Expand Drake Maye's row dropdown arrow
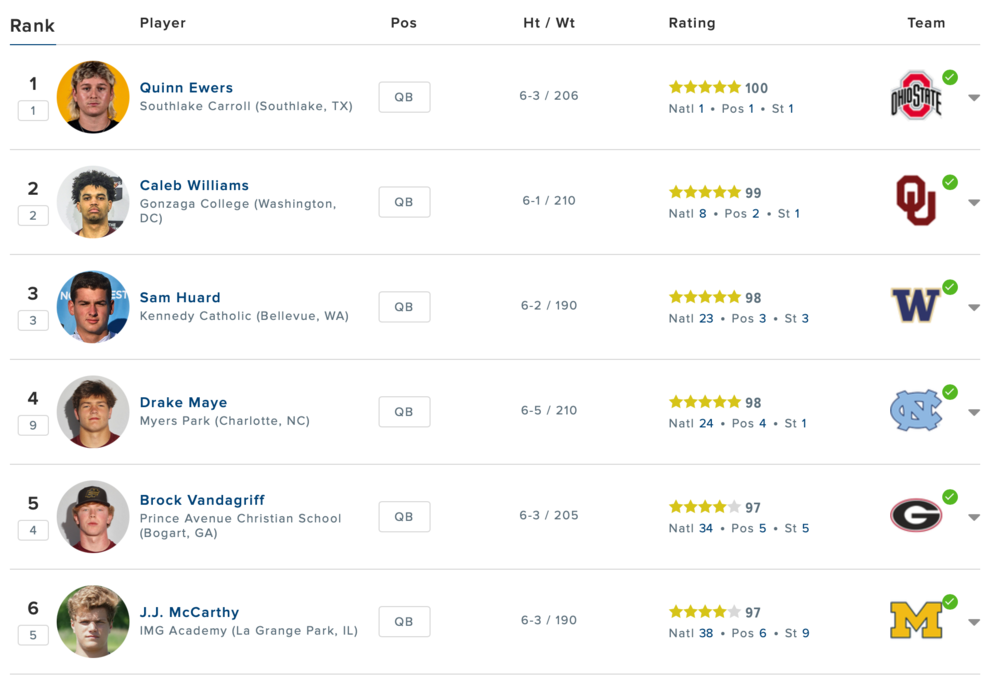The image size is (1000, 685). click(974, 413)
